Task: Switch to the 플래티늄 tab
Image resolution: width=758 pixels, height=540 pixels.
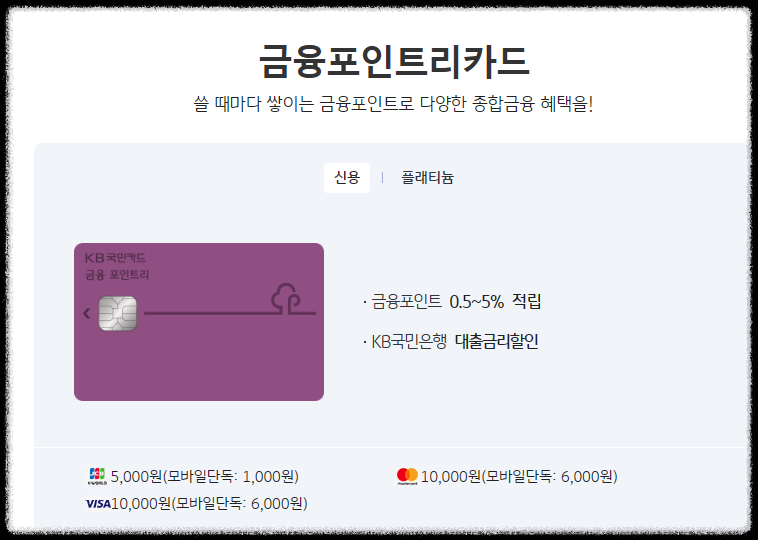Action: tap(427, 178)
